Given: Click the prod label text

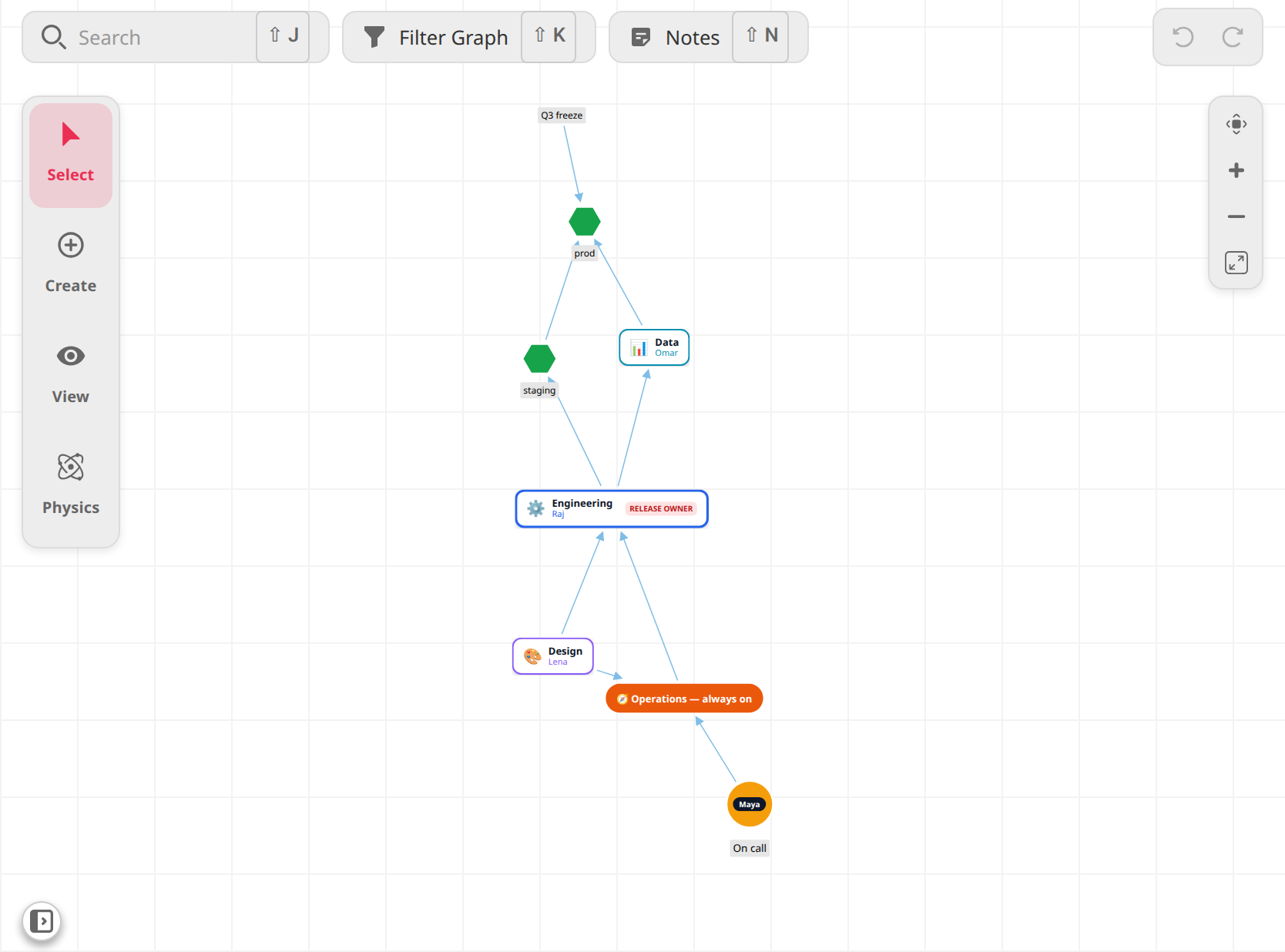Looking at the screenshot, I should click(x=585, y=253).
